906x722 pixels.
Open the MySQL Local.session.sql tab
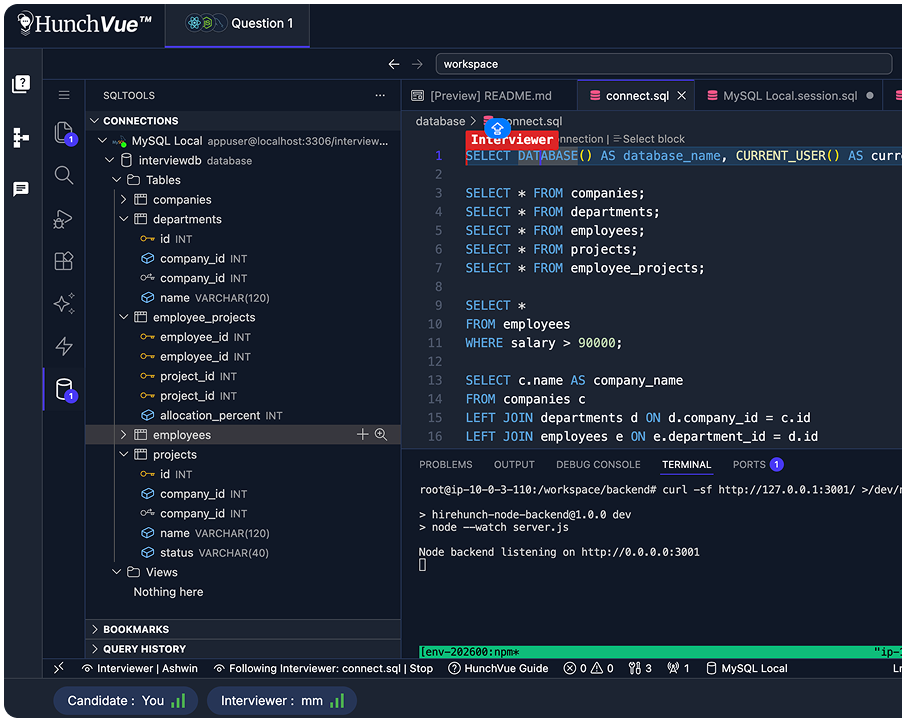(789, 96)
